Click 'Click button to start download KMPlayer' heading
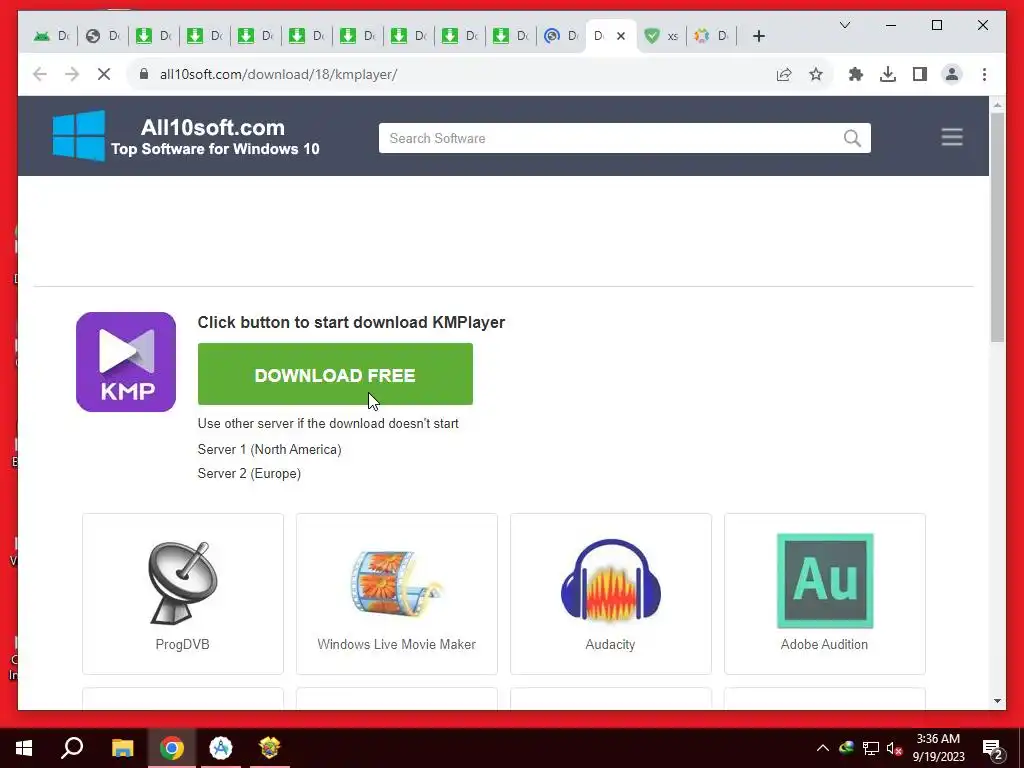Screen dimensions: 1024x768 (351, 322)
